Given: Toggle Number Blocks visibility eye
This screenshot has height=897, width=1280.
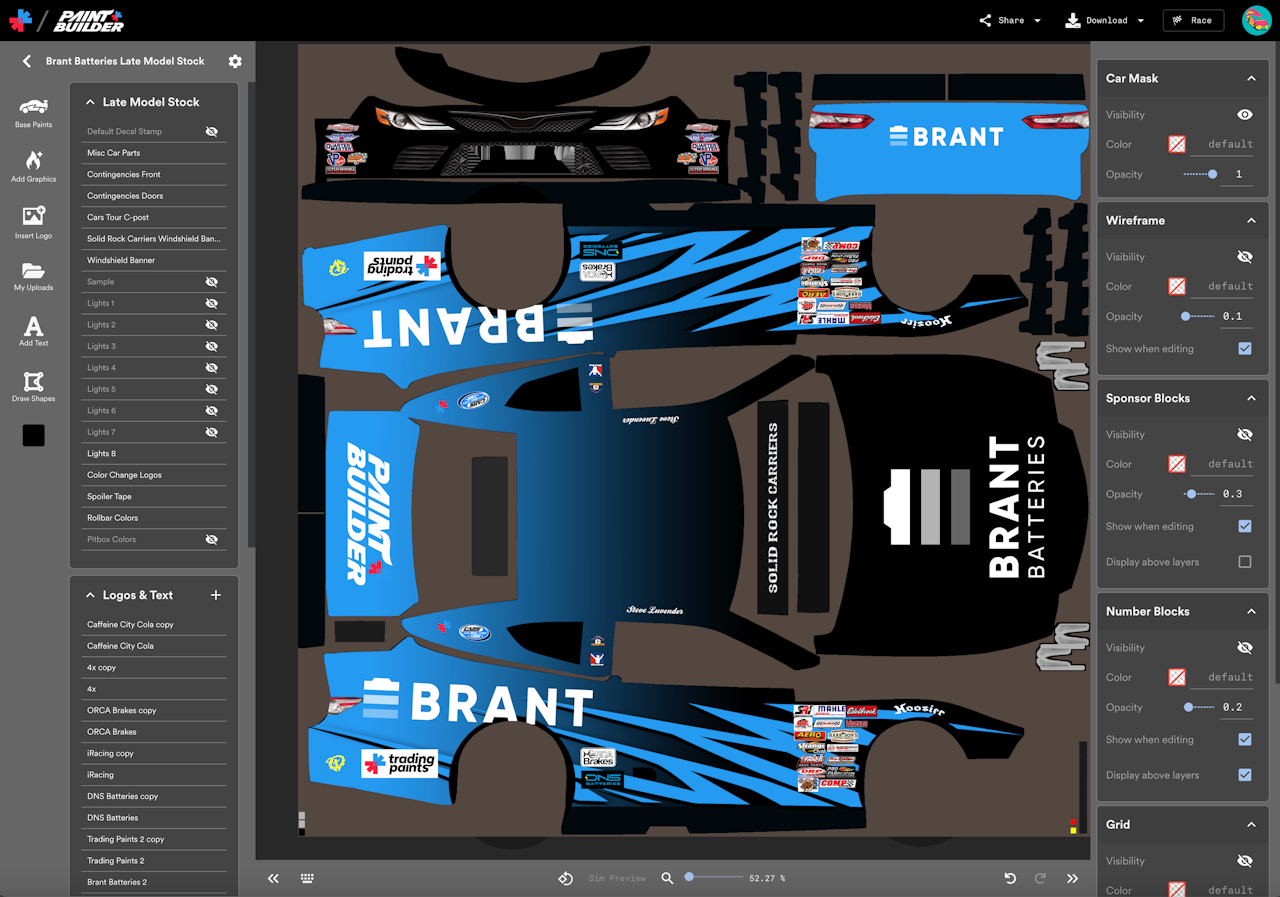Looking at the screenshot, I should pos(1245,648).
